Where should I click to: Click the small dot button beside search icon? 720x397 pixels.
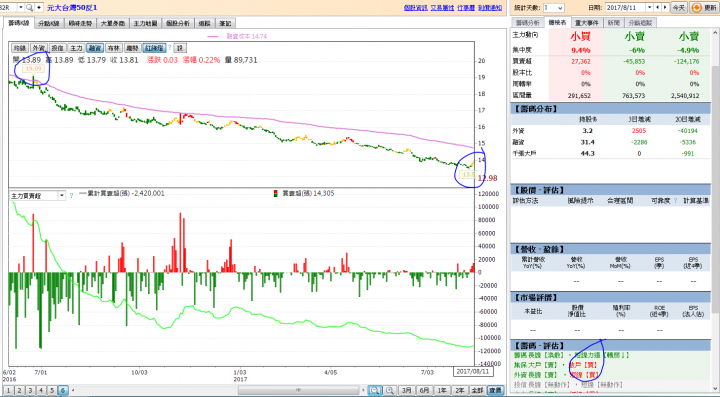pyautogui.click(x=39, y=8)
